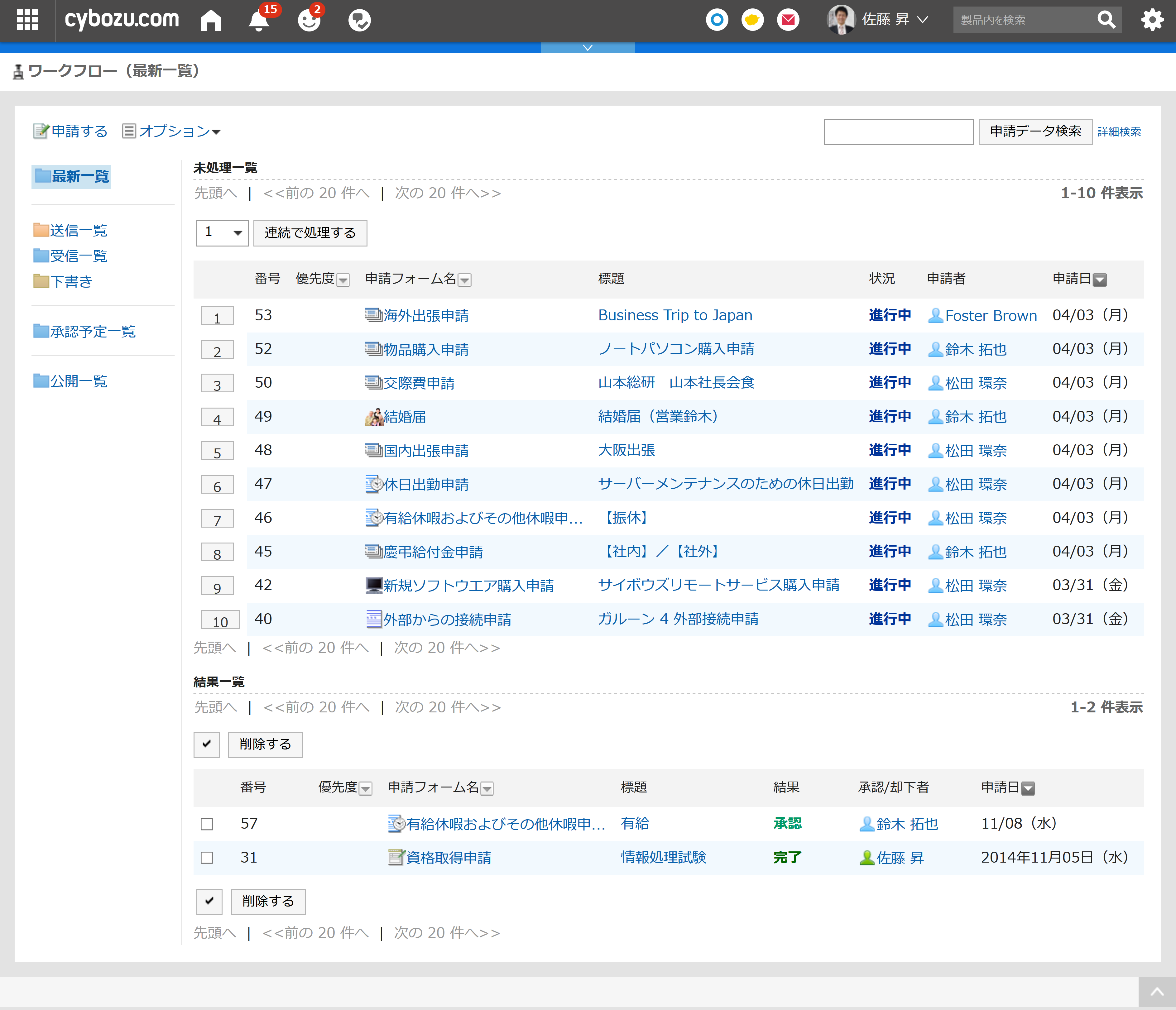Open 承認予定一覧 folder in sidebar

pos(93,331)
